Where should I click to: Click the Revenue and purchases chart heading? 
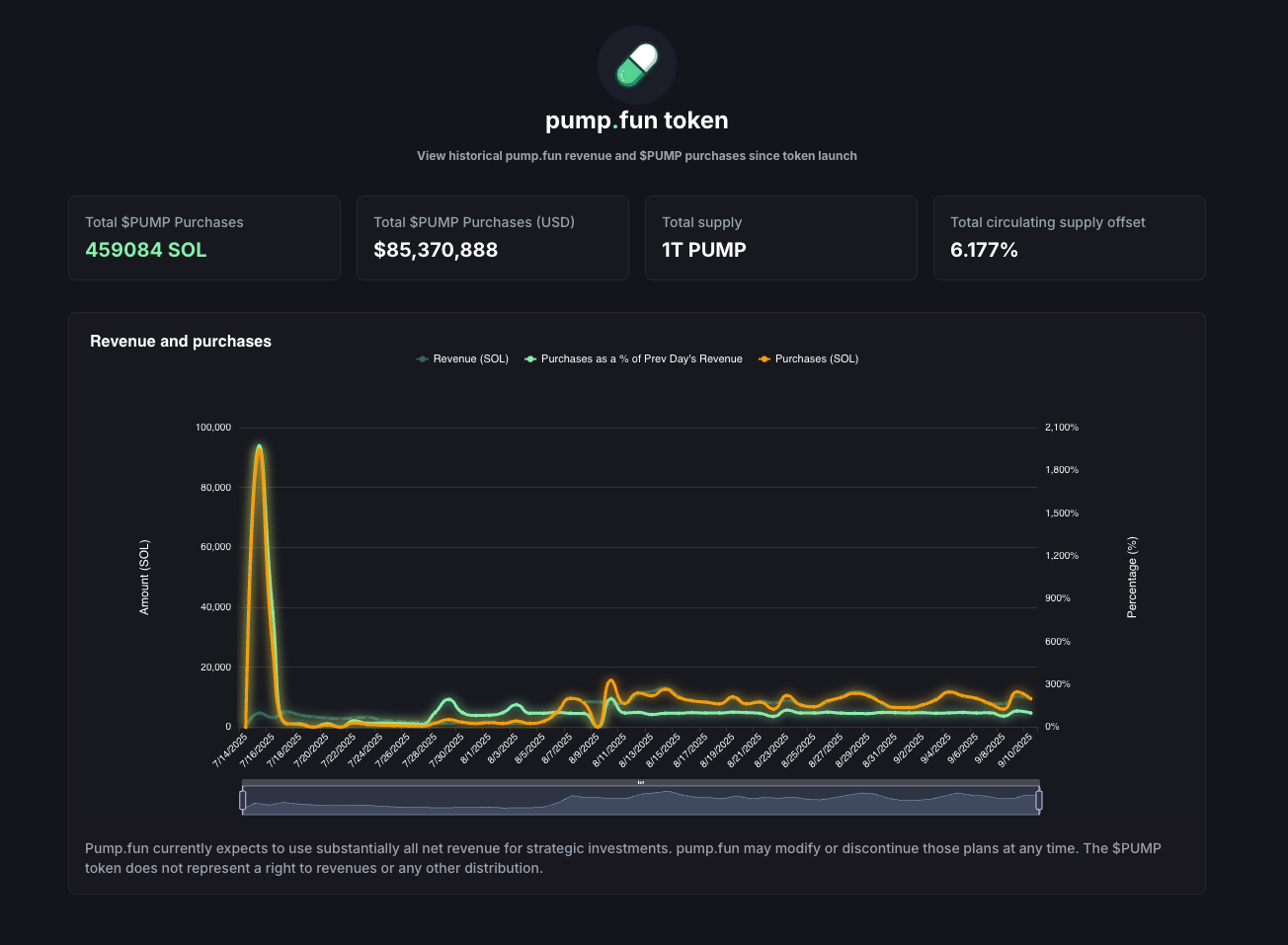(181, 342)
